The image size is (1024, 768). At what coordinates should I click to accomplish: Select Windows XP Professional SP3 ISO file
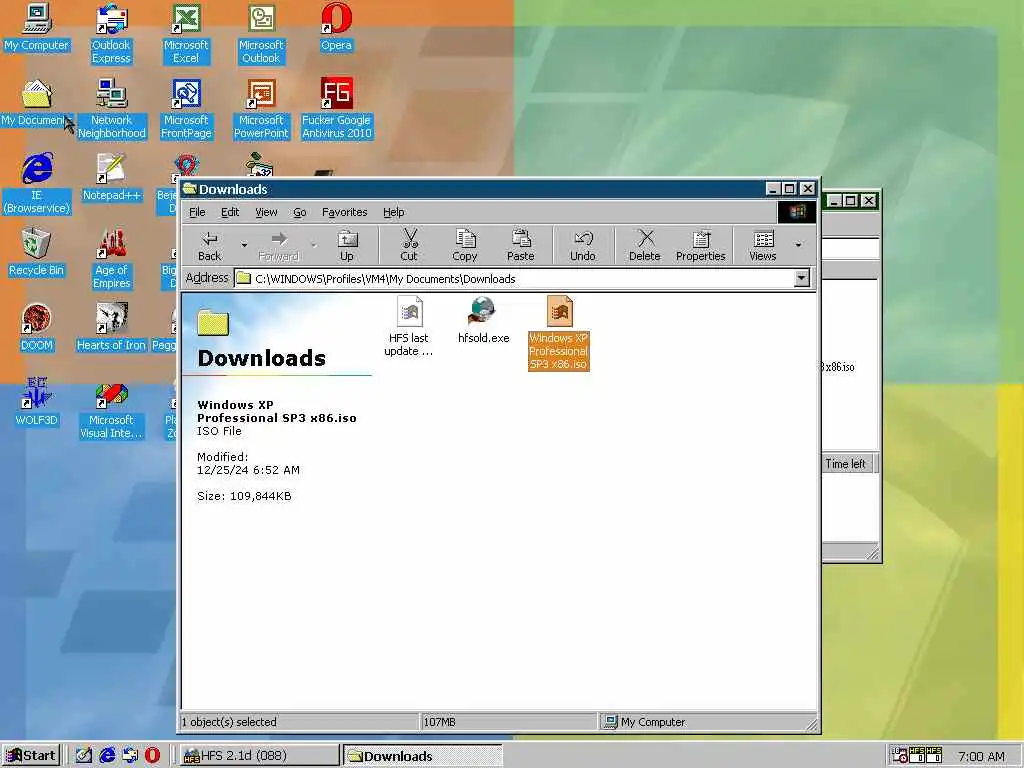559,333
